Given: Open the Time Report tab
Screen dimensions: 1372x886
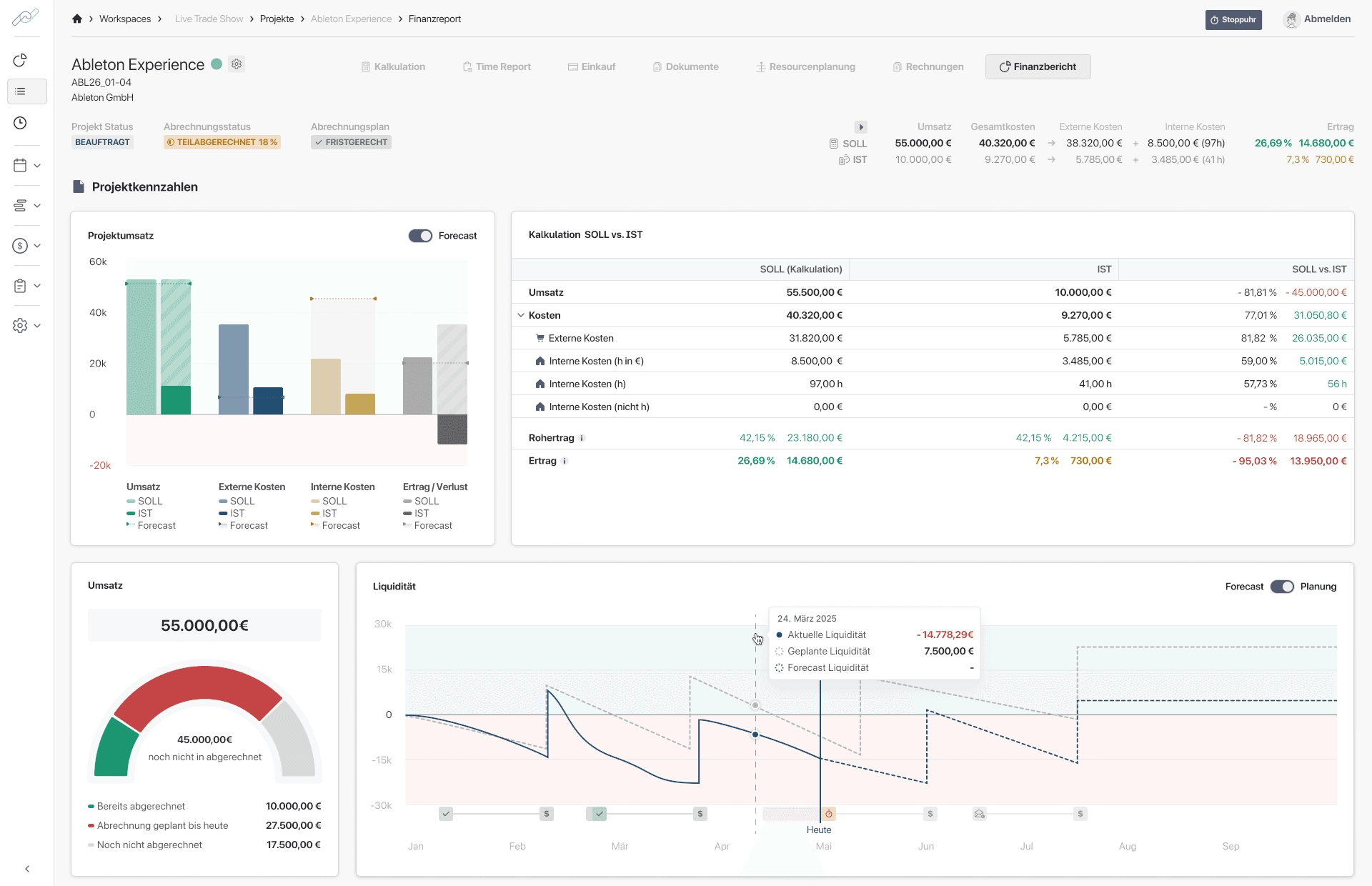Looking at the screenshot, I should 497,66.
